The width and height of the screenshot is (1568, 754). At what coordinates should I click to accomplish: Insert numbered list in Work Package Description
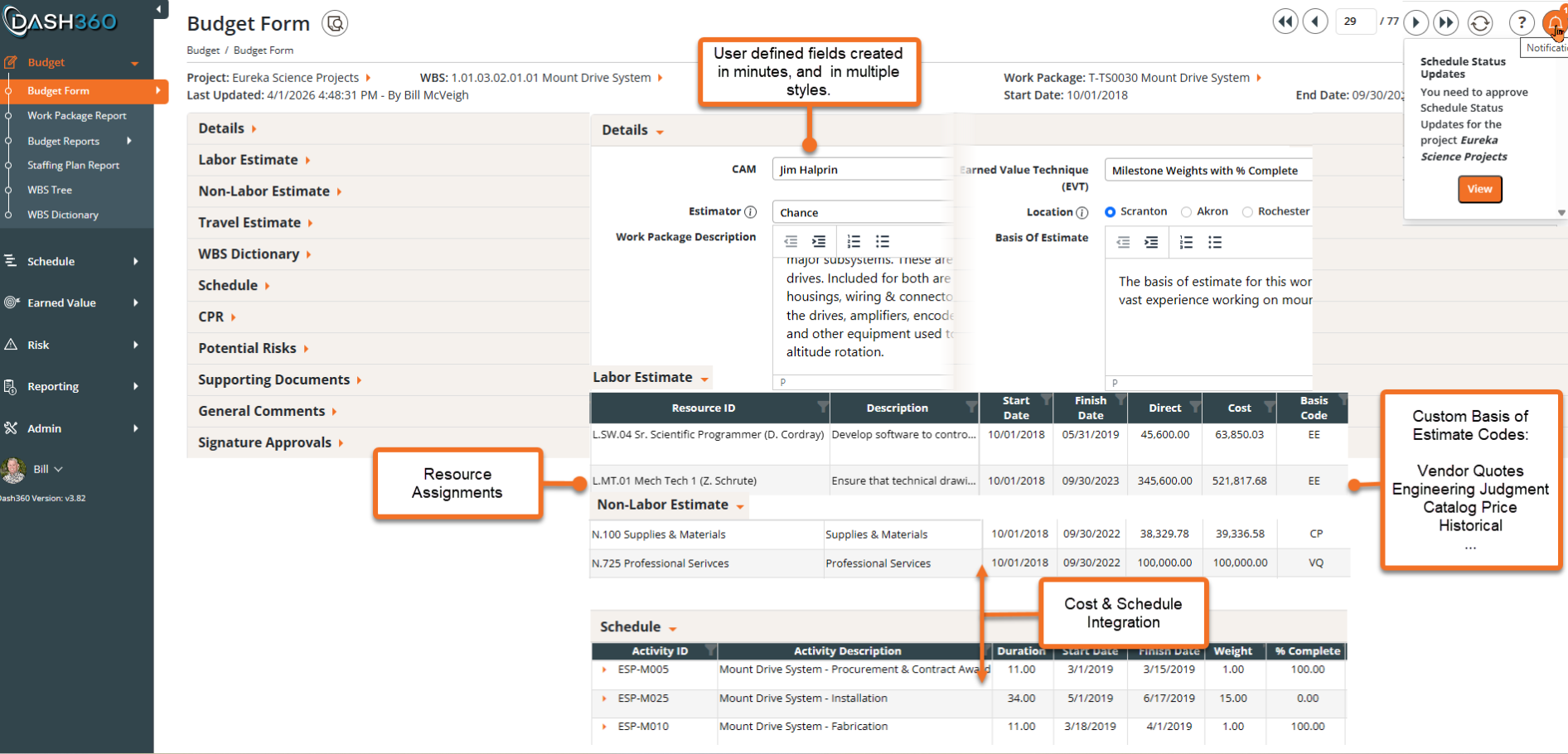click(x=854, y=241)
